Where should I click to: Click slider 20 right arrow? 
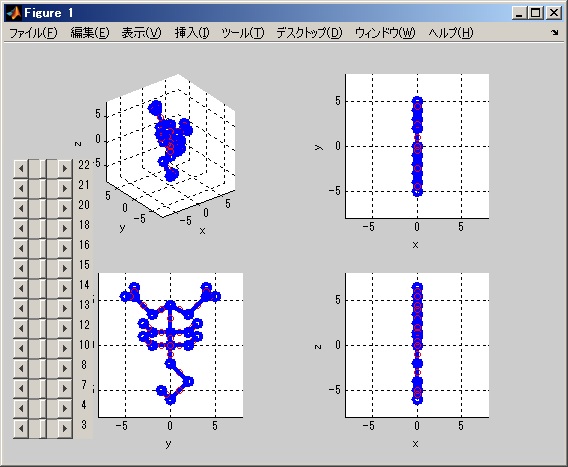click(65, 208)
